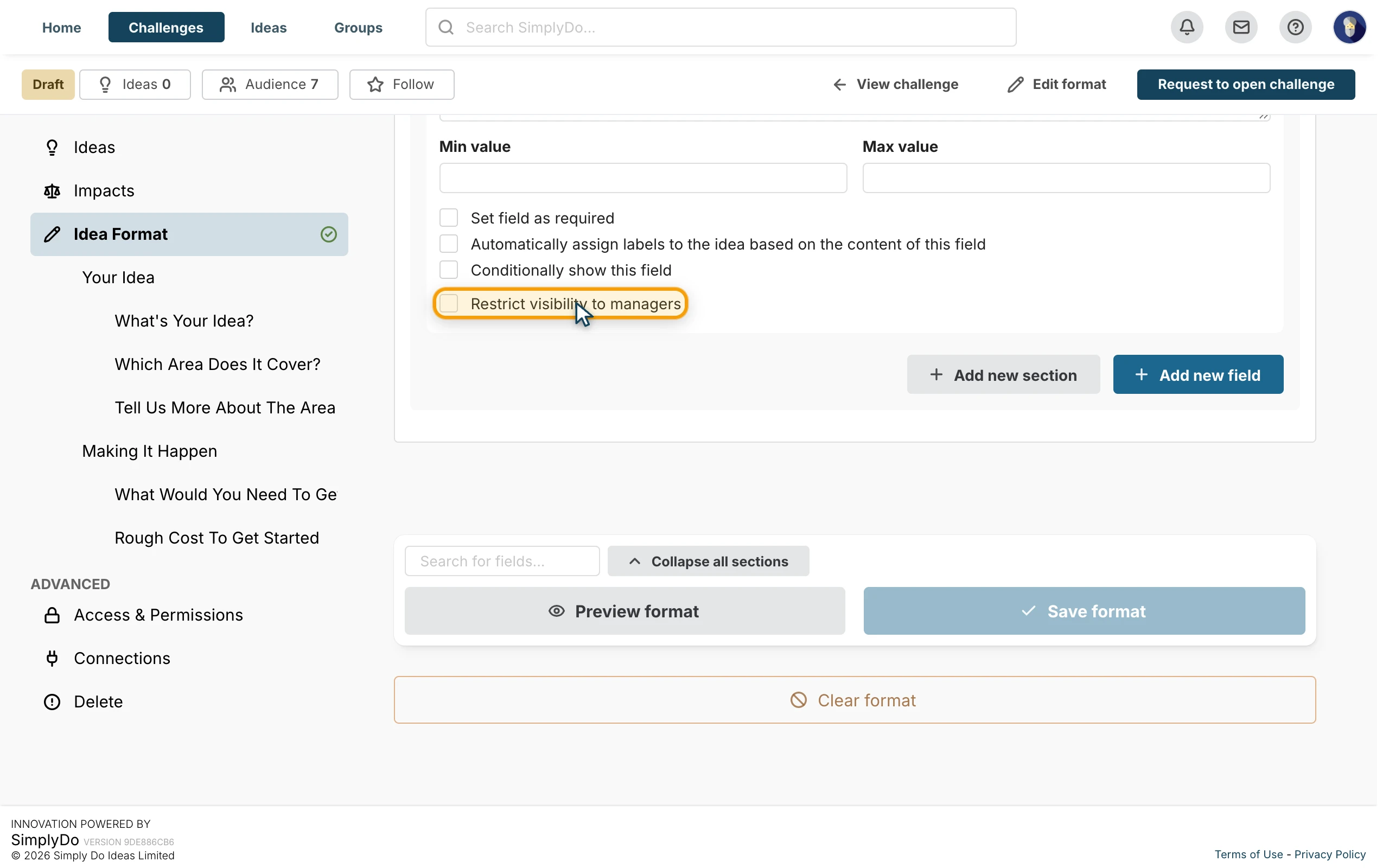Viewport: 1389px width, 868px height.
Task: Click the warning icon beside Delete
Action: click(52, 701)
